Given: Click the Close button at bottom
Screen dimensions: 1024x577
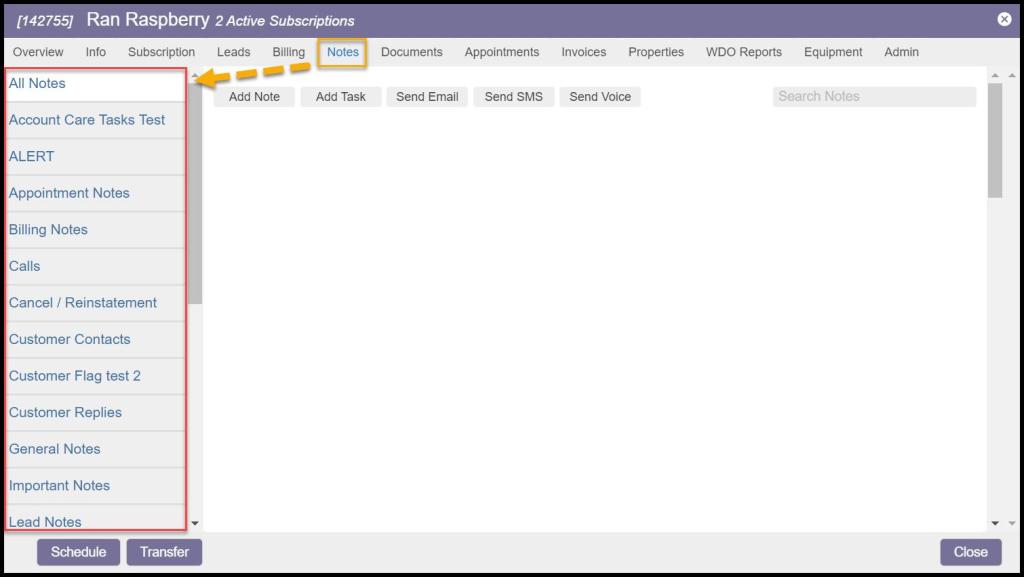Looking at the screenshot, I should [970, 552].
